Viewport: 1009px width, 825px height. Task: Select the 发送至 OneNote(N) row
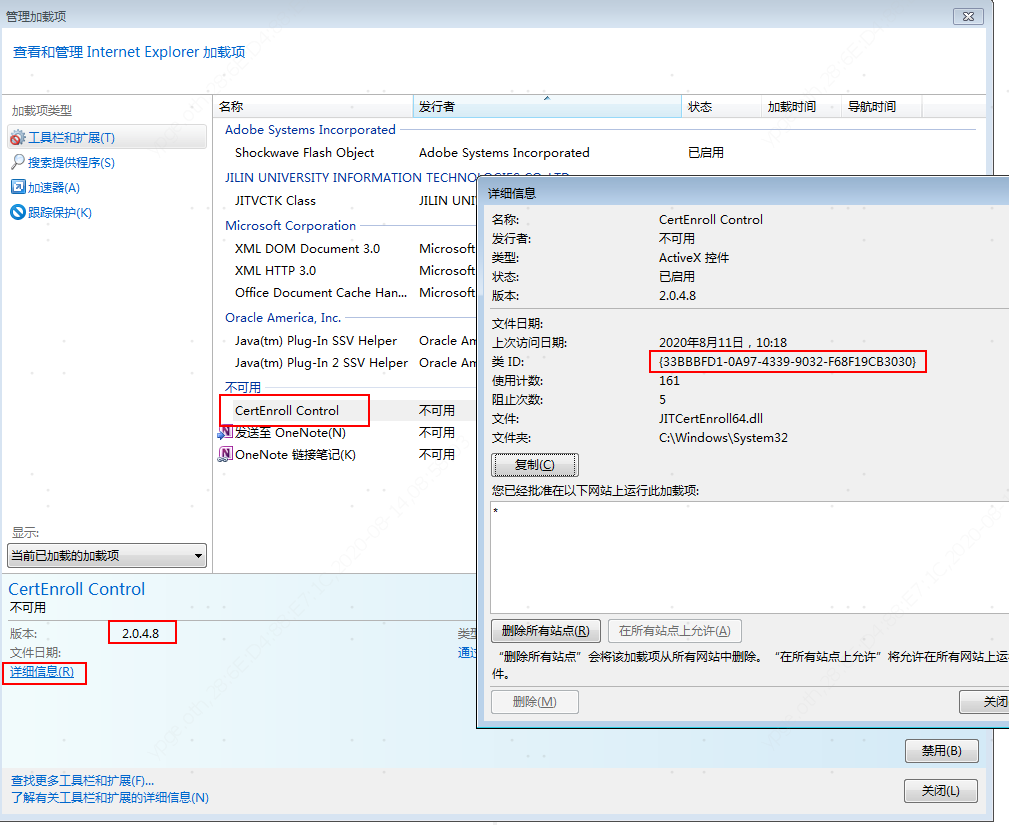290,432
